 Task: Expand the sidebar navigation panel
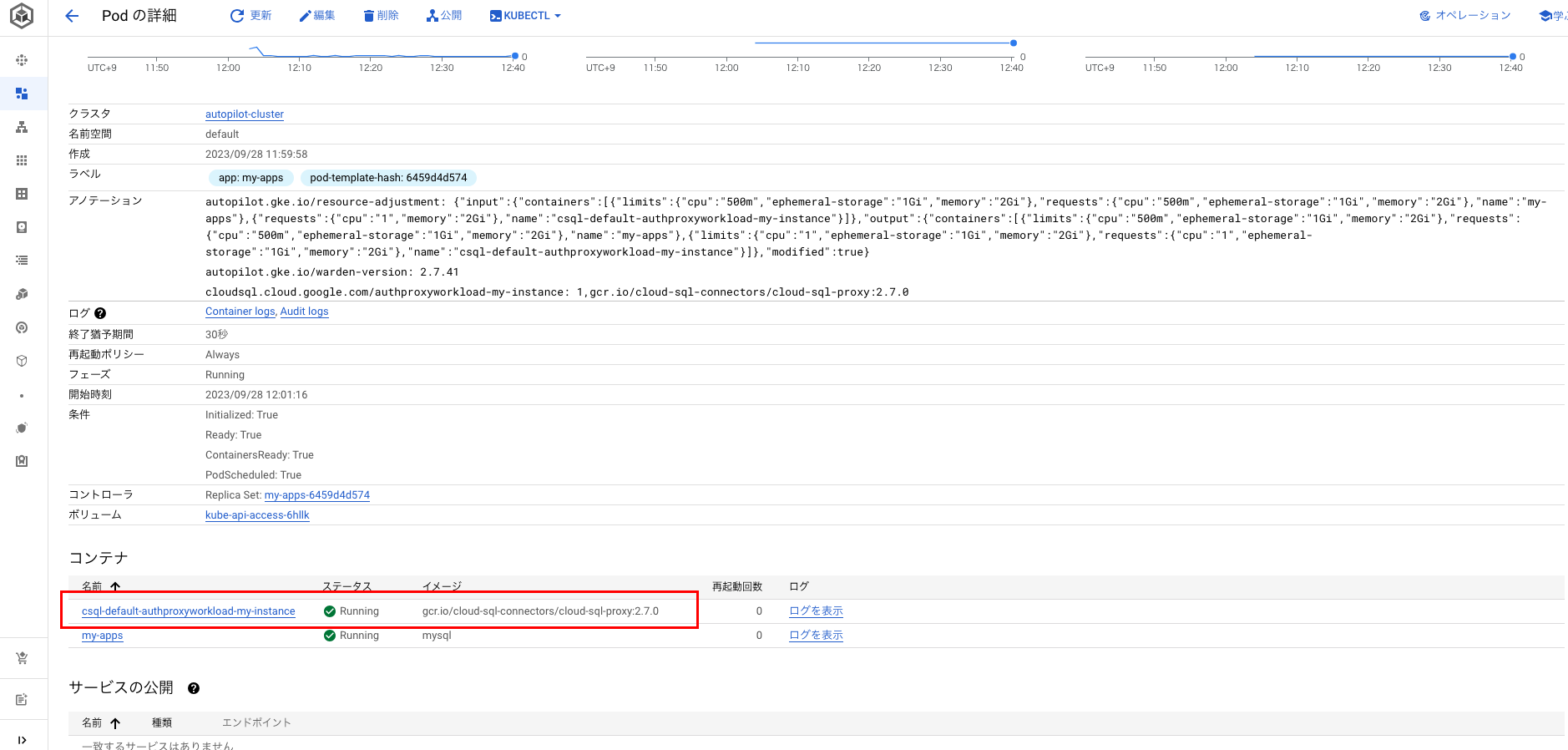(x=22, y=740)
